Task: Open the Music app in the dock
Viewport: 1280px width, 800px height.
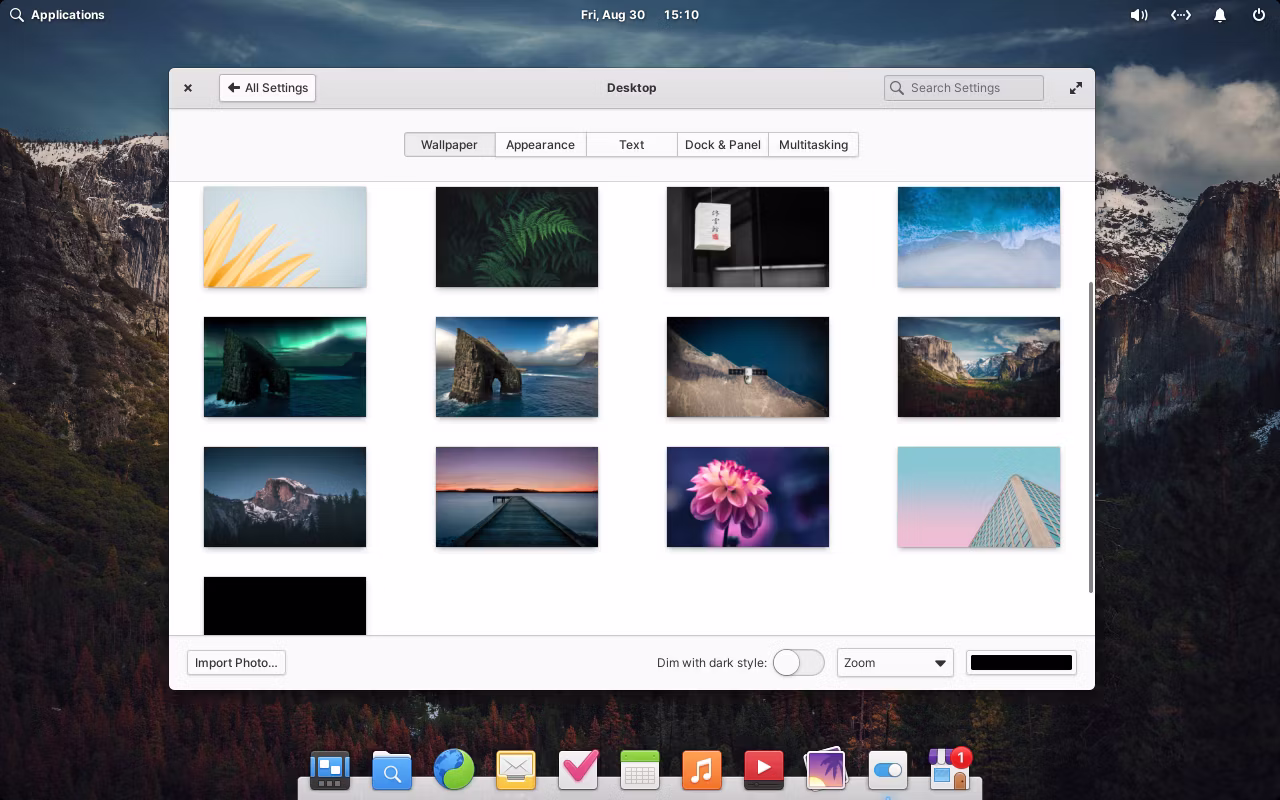Action: click(x=702, y=770)
